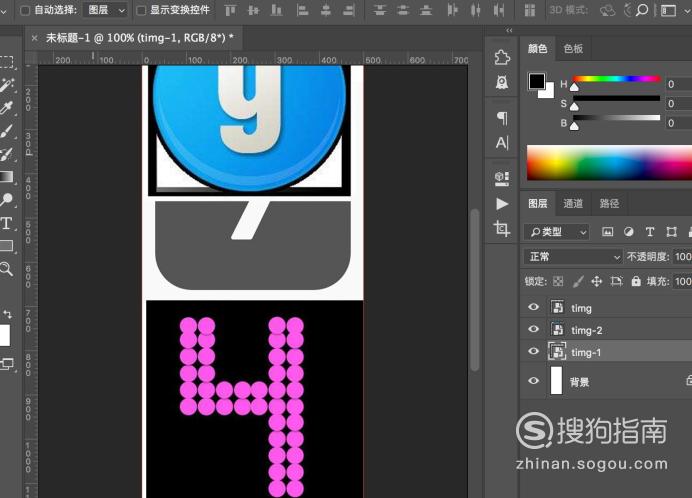Distribute bottom edges in options bar
This screenshot has width=692, height=498.
pos(426,10)
